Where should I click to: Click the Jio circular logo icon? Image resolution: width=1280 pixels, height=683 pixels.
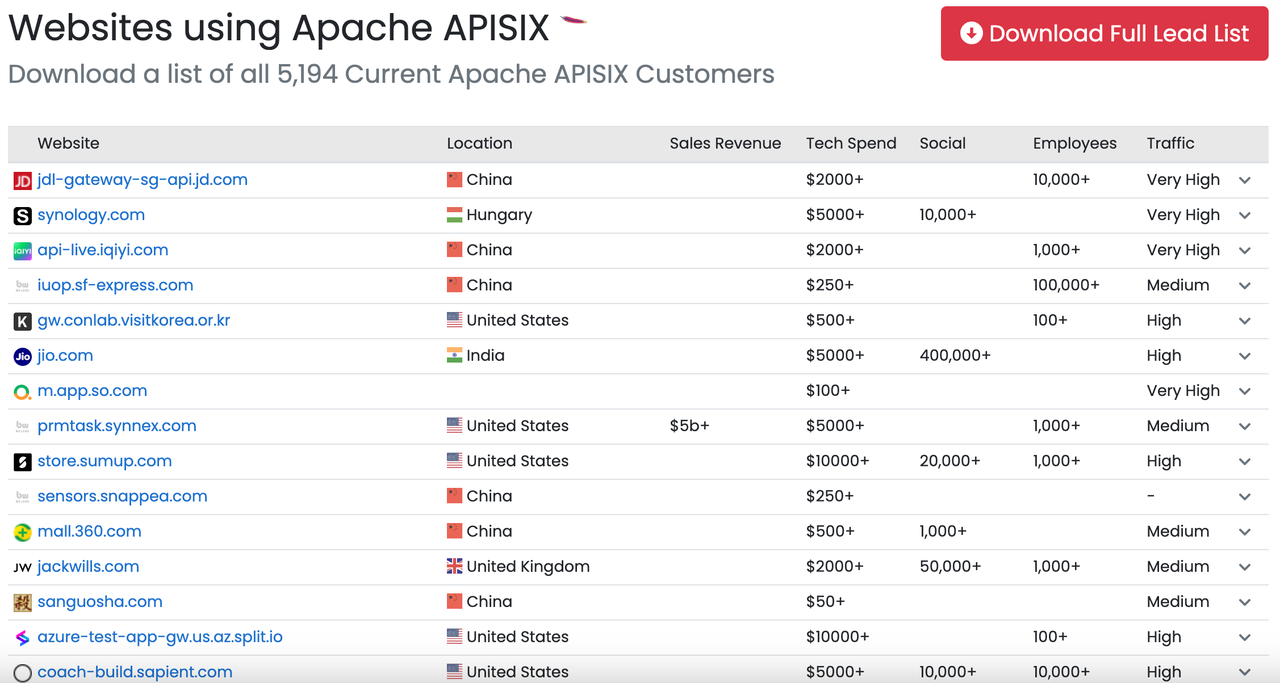tap(20, 355)
